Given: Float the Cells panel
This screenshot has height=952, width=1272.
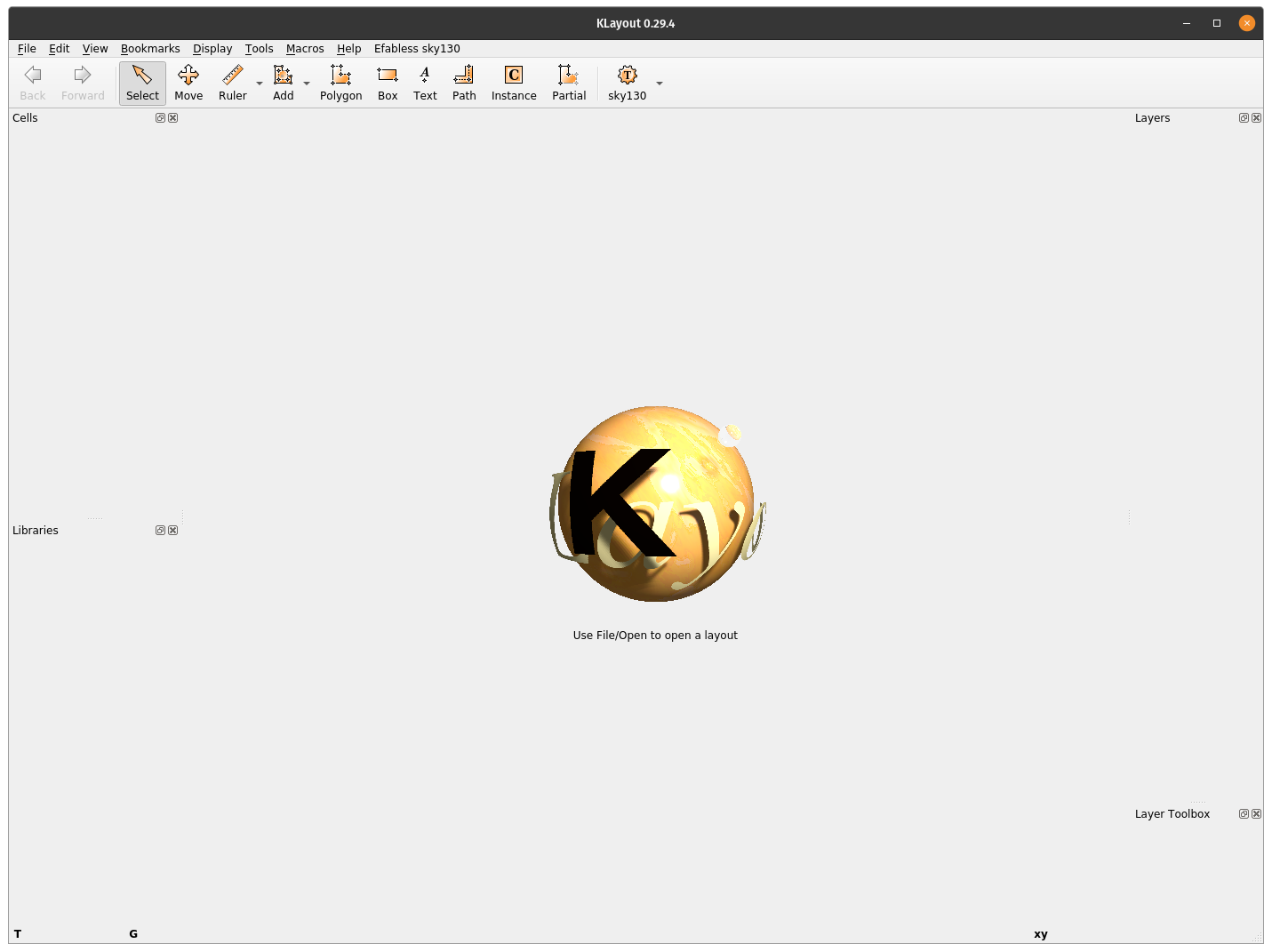Looking at the screenshot, I should click(160, 117).
